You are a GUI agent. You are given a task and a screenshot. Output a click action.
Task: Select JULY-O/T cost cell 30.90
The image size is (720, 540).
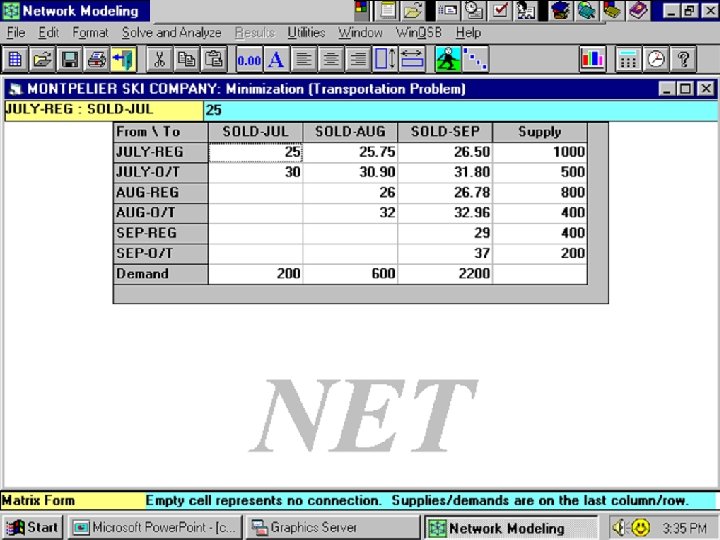pyautogui.click(x=350, y=172)
